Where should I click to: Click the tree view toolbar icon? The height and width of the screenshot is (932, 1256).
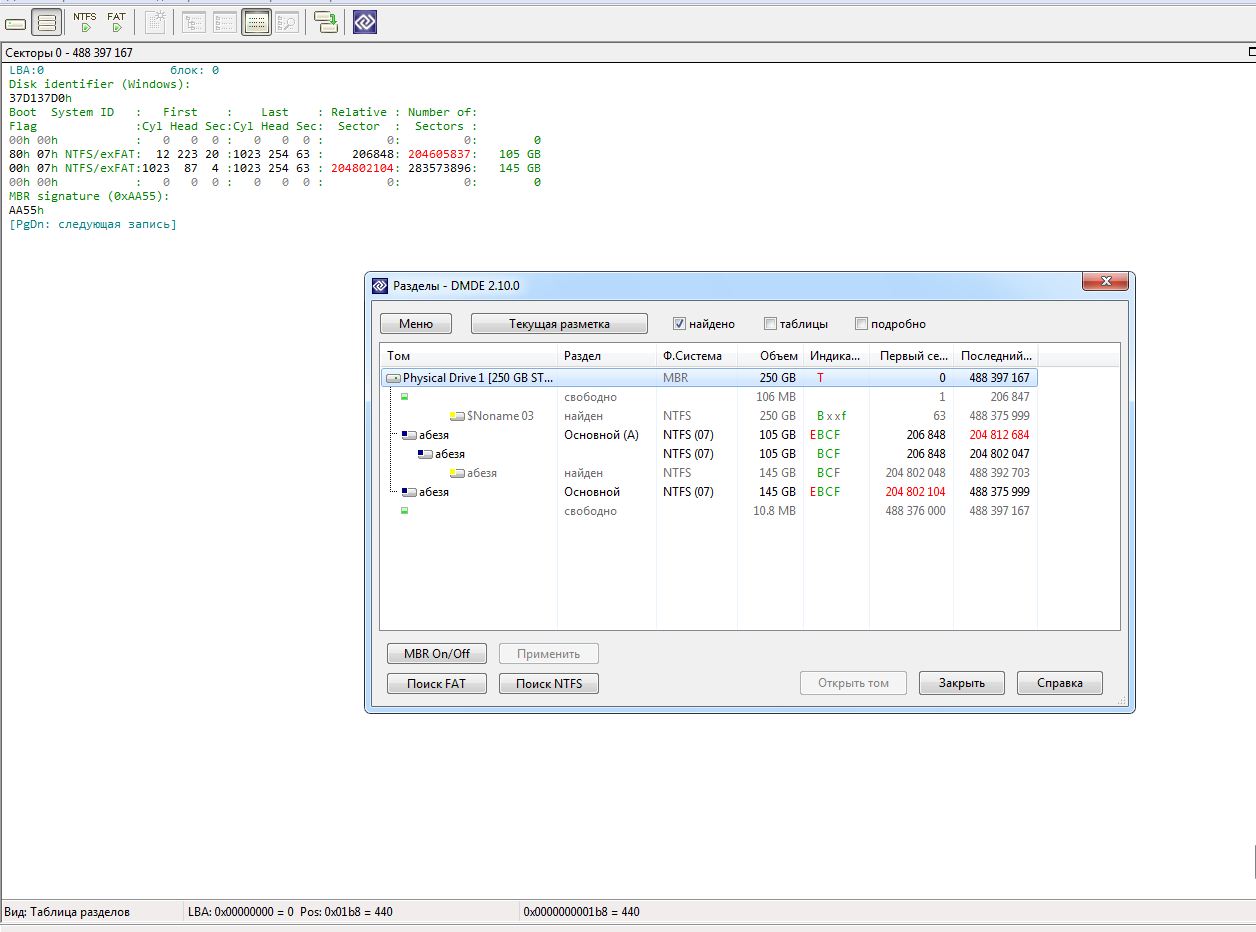point(194,22)
